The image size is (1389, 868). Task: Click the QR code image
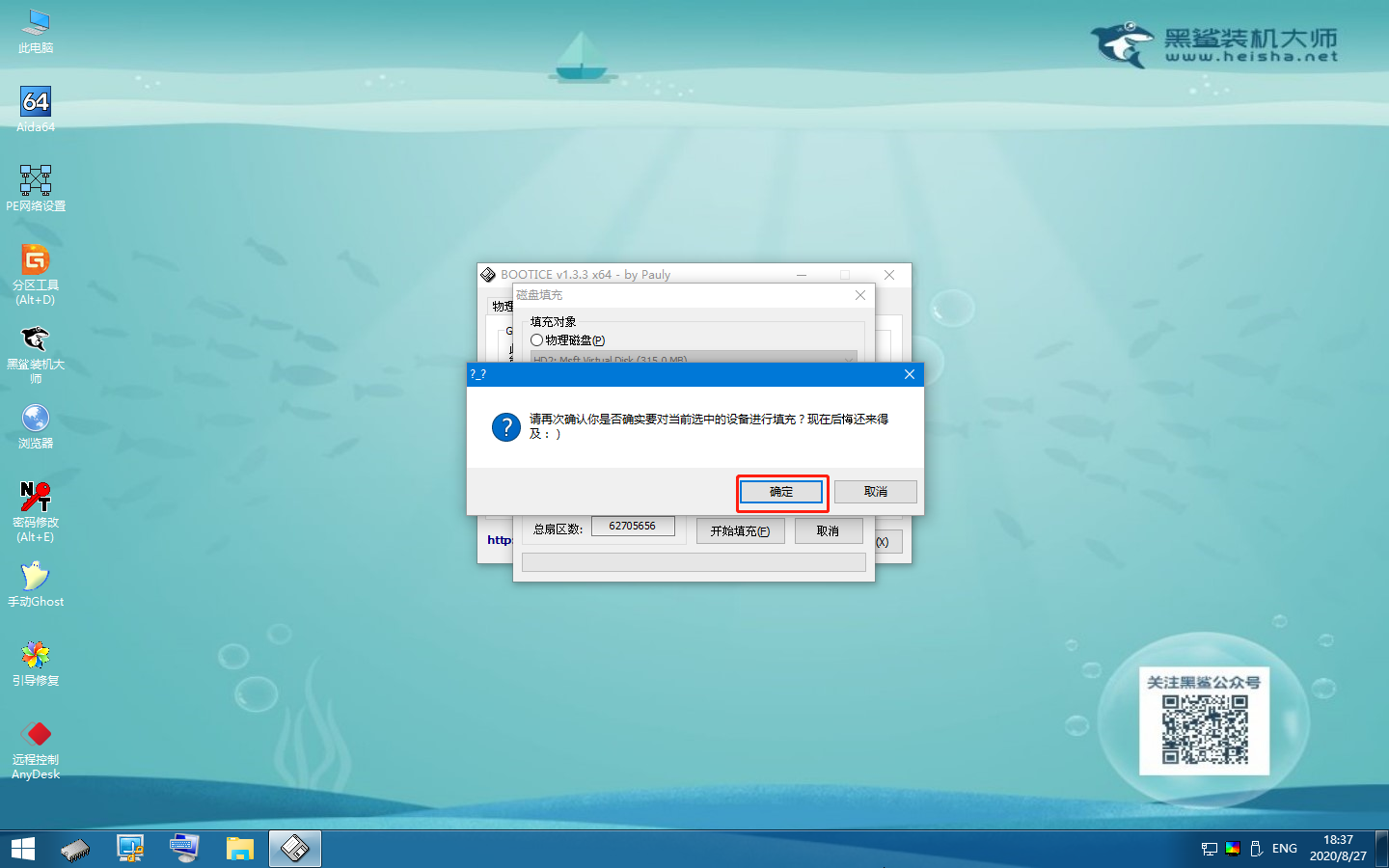coord(1205,730)
